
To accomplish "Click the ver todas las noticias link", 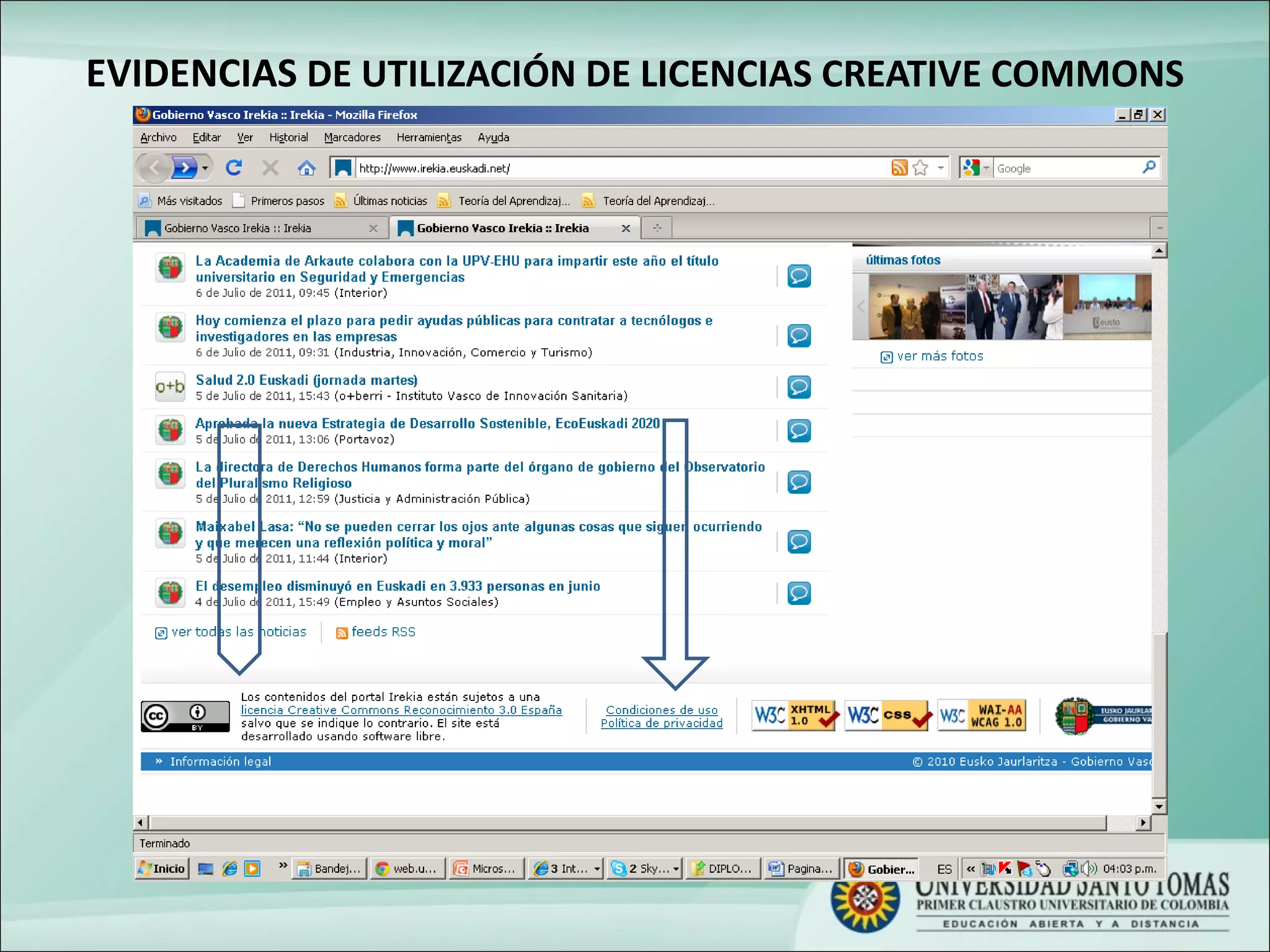I will 239,632.
